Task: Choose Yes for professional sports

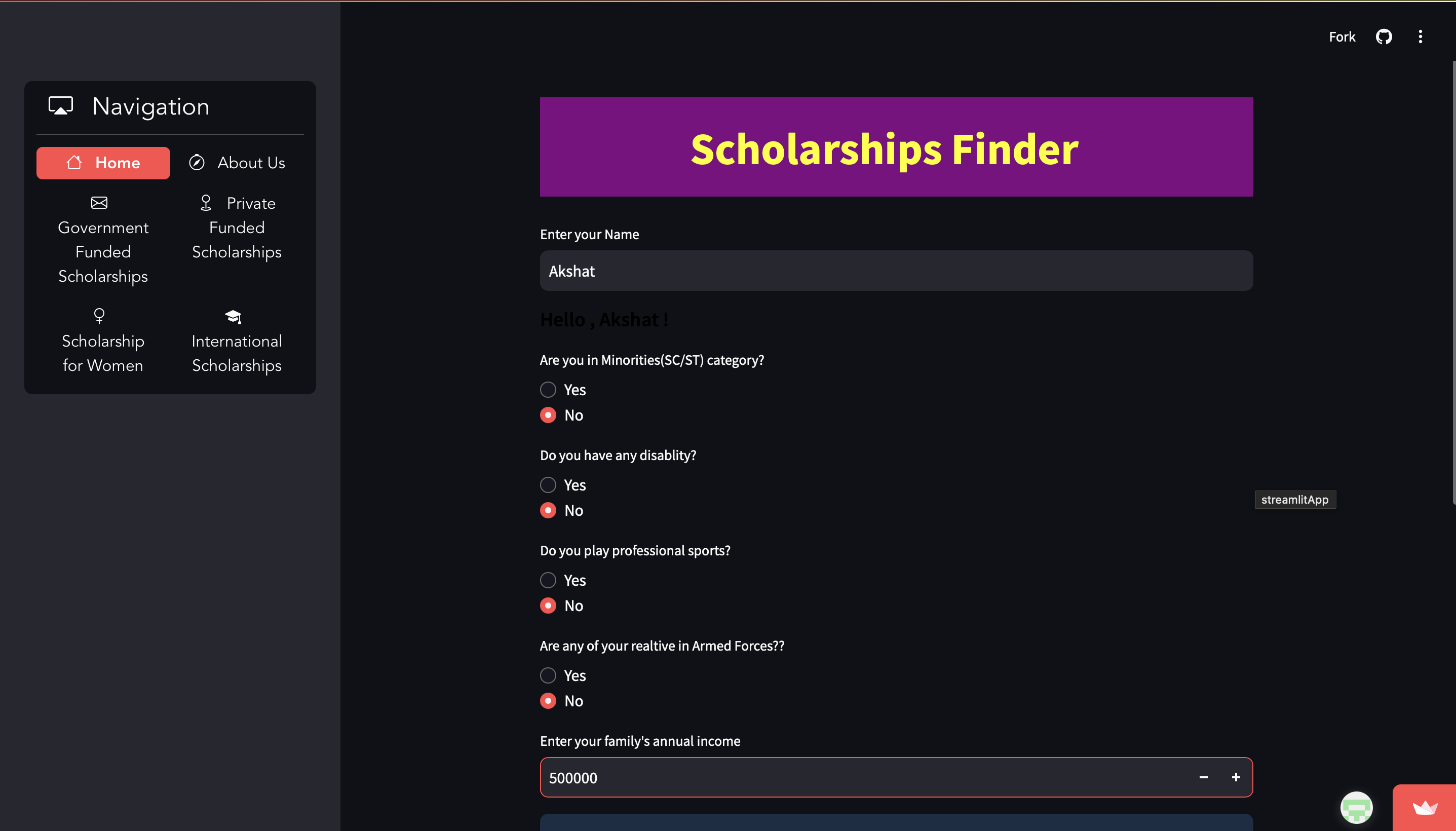Action: 548,581
